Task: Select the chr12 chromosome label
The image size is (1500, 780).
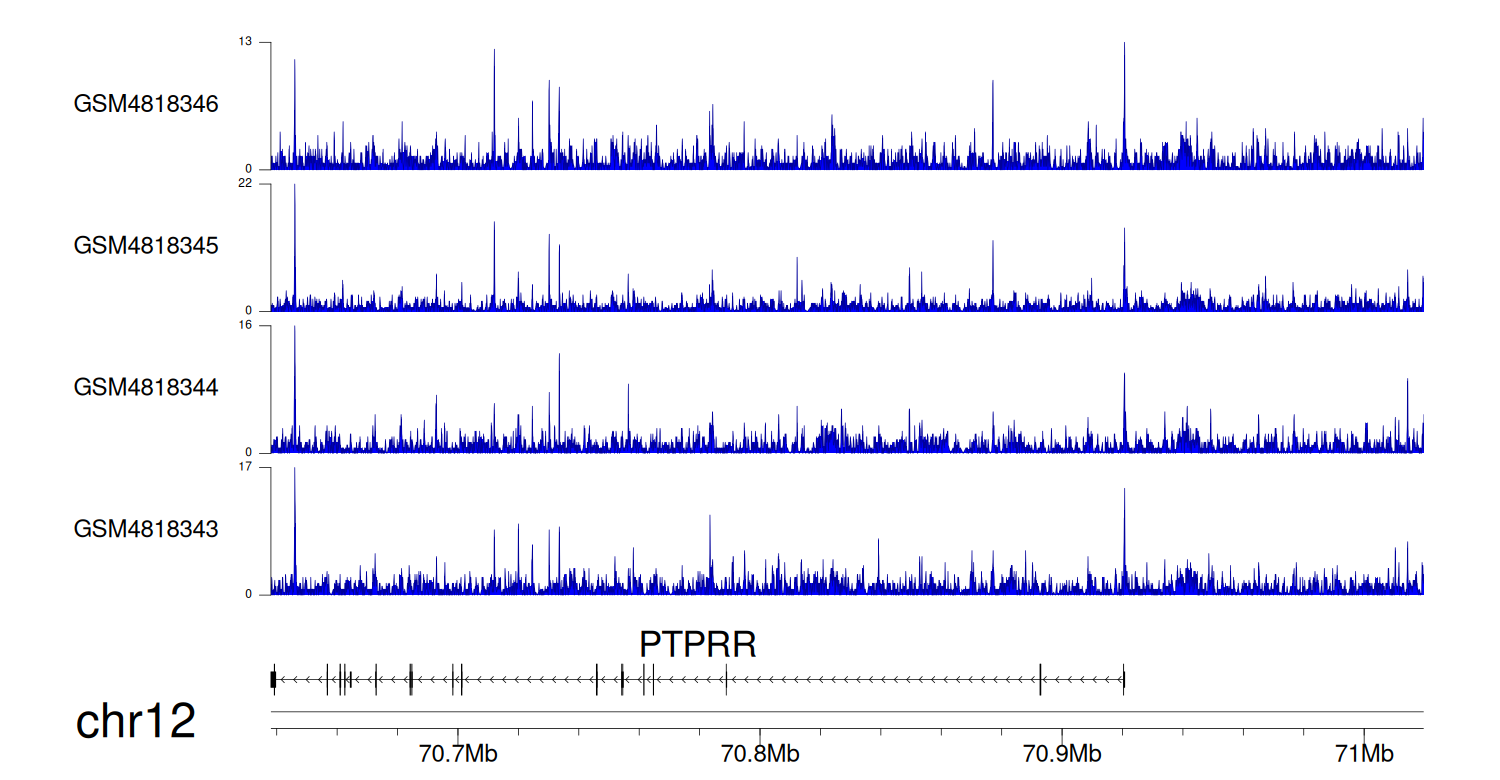Action: (136, 722)
